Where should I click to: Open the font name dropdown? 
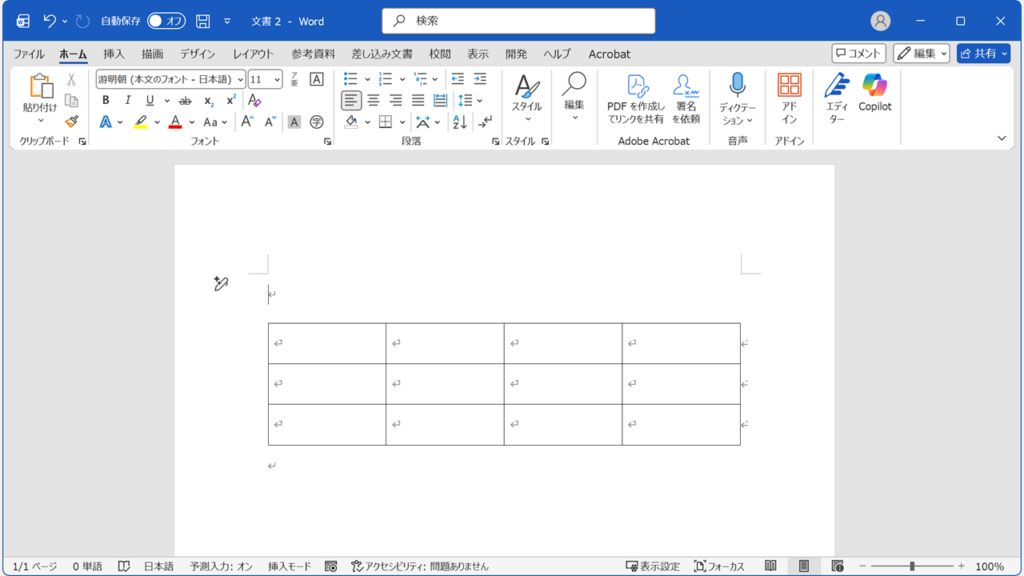point(239,79)
